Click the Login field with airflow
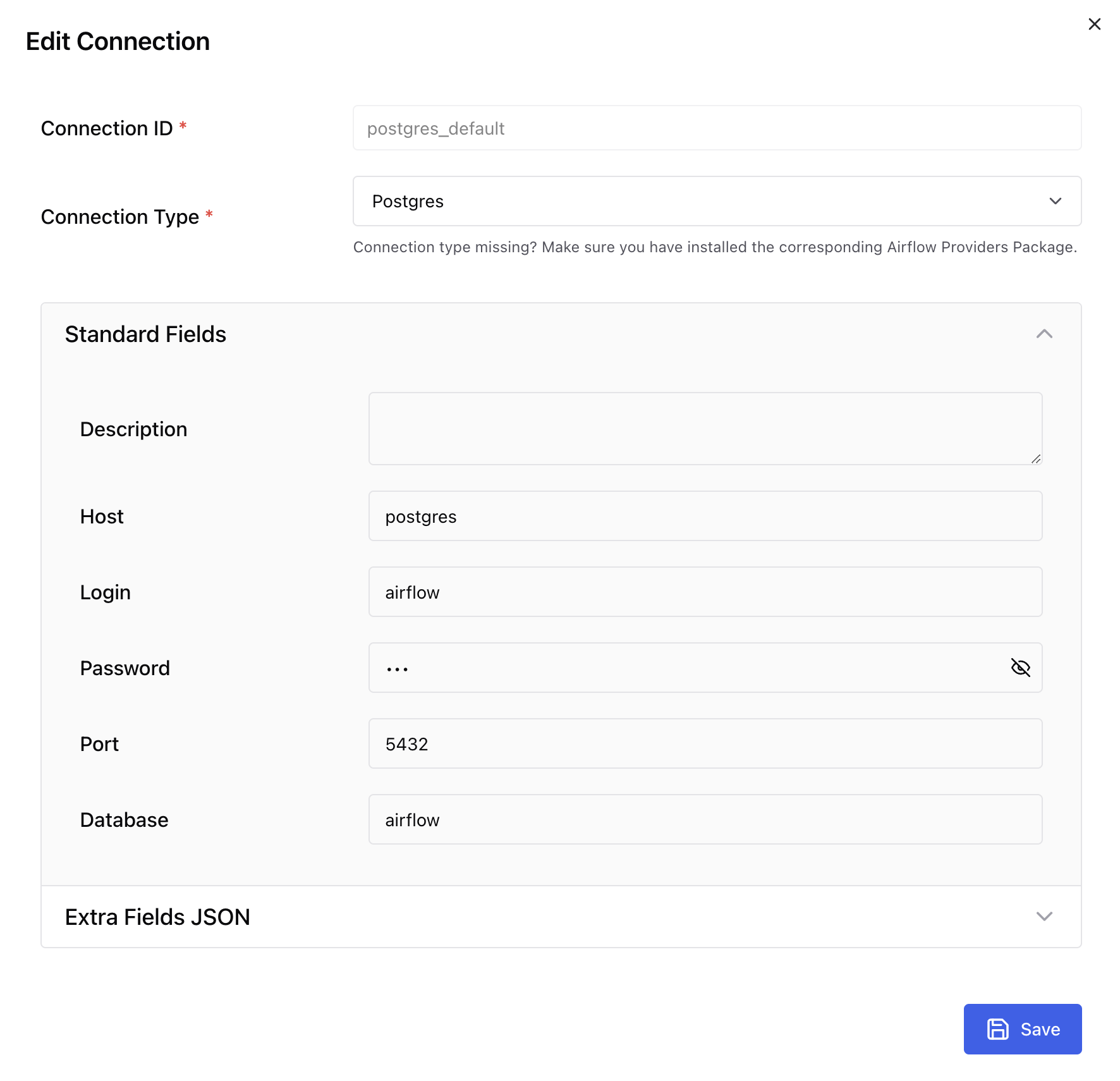The height and width of the screenshot is (1081, 1120). [x=705, y=592]
